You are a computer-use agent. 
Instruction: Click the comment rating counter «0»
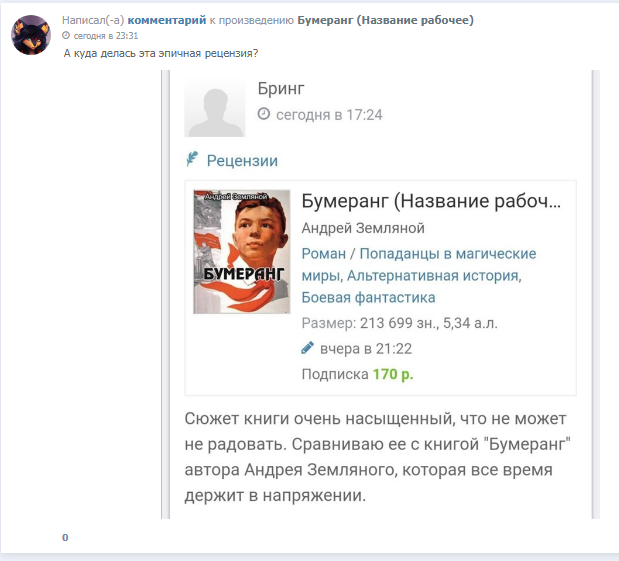(65, 537)
